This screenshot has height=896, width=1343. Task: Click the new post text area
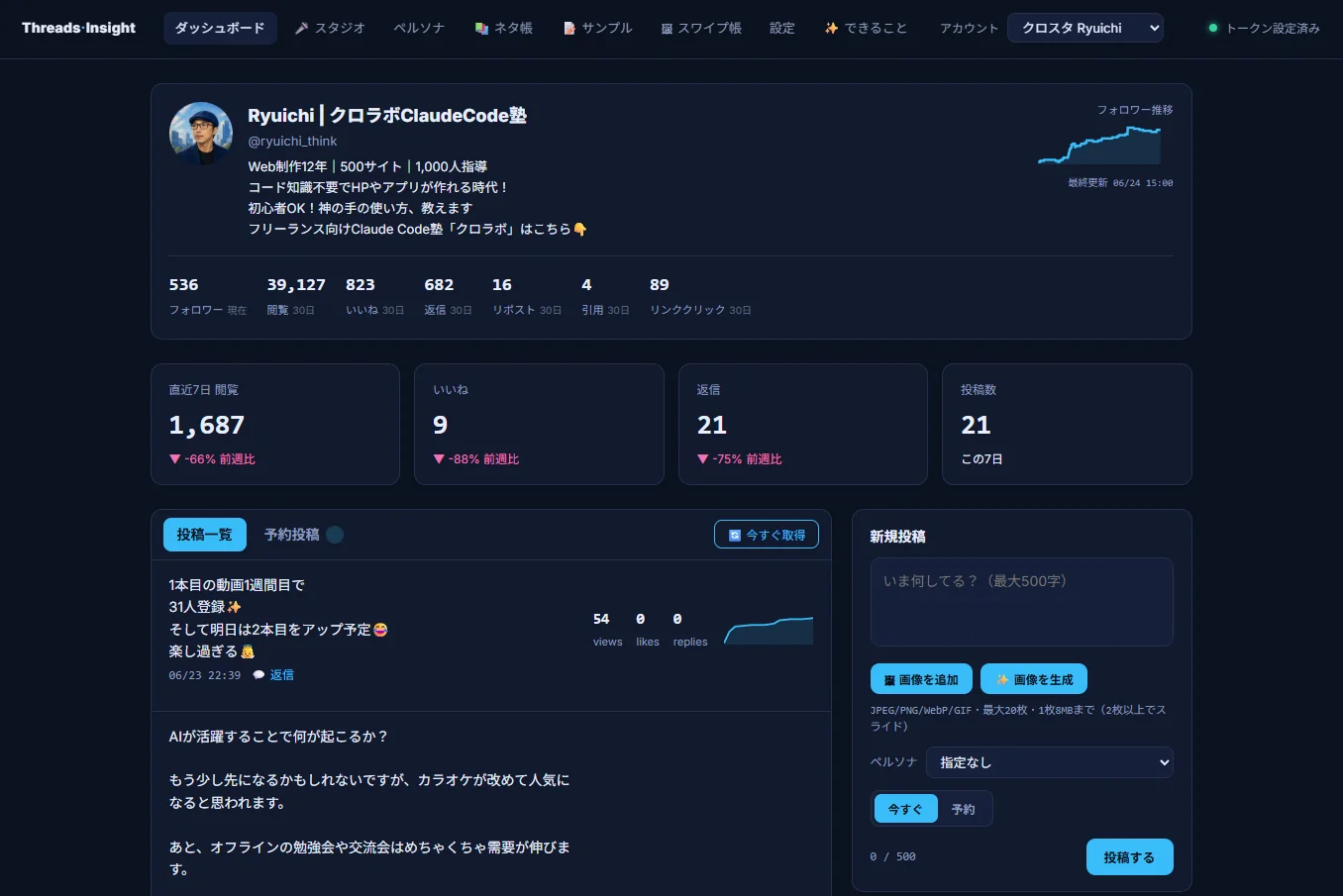pos(1021,602)
